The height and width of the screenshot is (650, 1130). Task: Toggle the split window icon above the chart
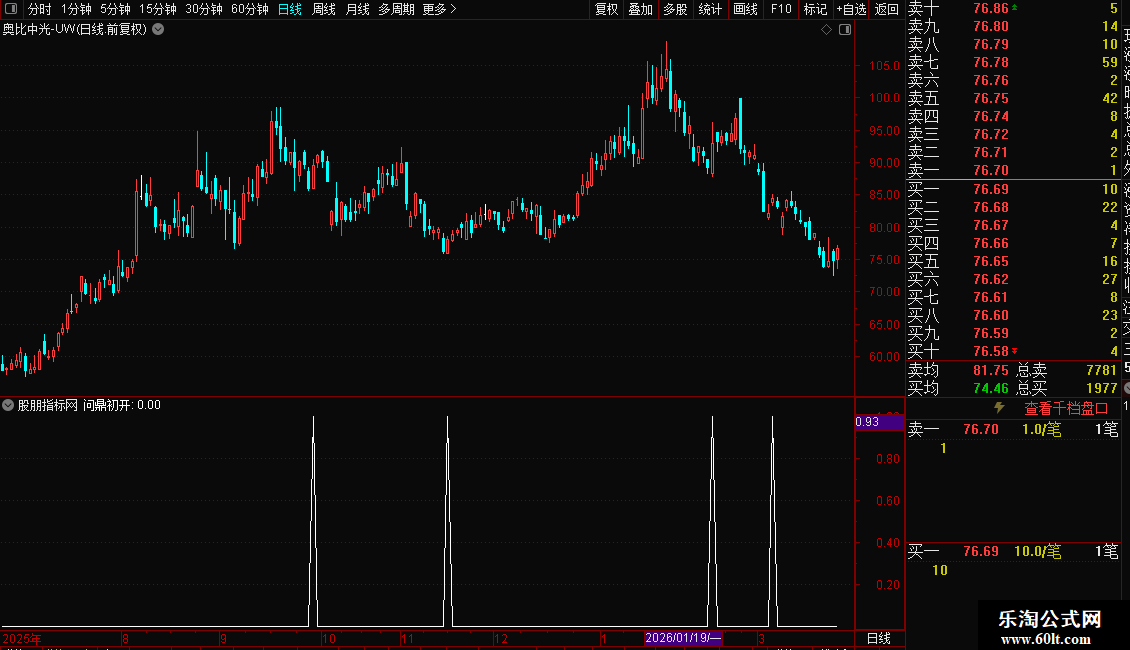(x=845, y=30)
